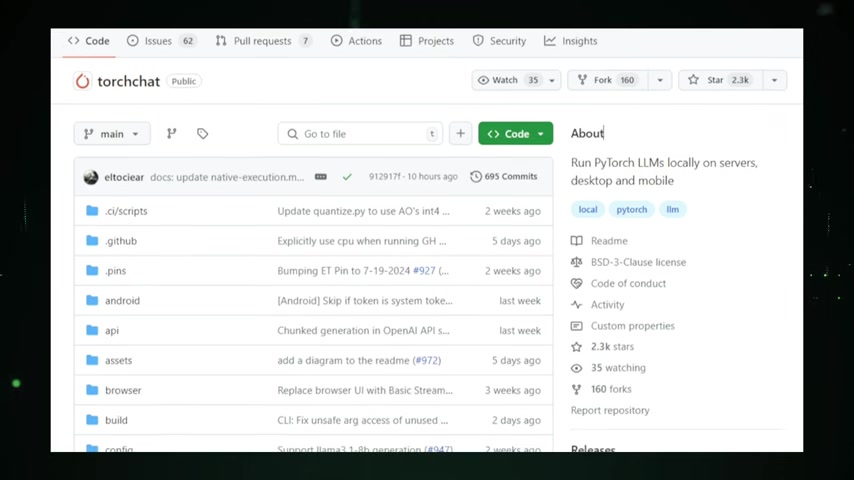Open '[Android] Skip if token' commit message
854x480 pixels.
365,301
